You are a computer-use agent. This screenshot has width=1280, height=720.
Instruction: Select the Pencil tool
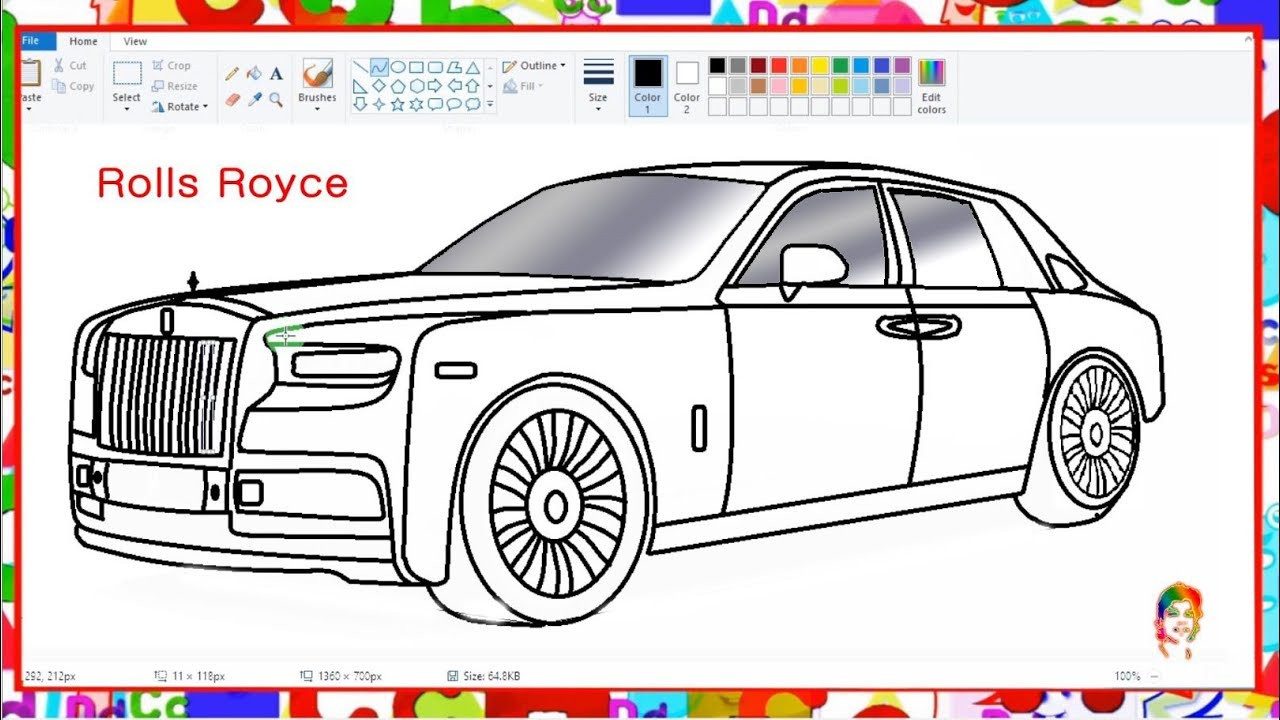point(232,74)
